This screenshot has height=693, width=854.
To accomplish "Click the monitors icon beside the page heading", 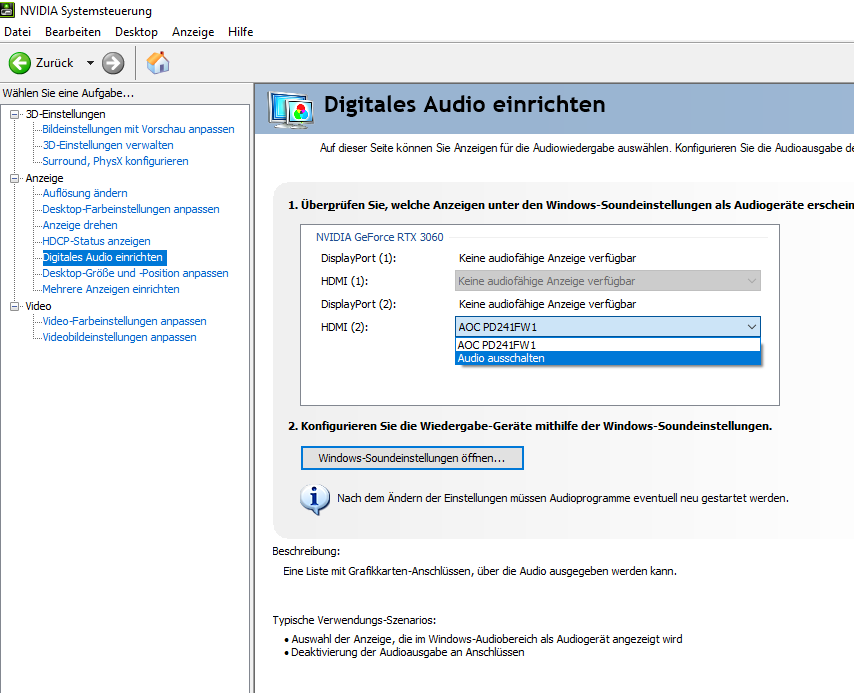I will click(291, 110).
